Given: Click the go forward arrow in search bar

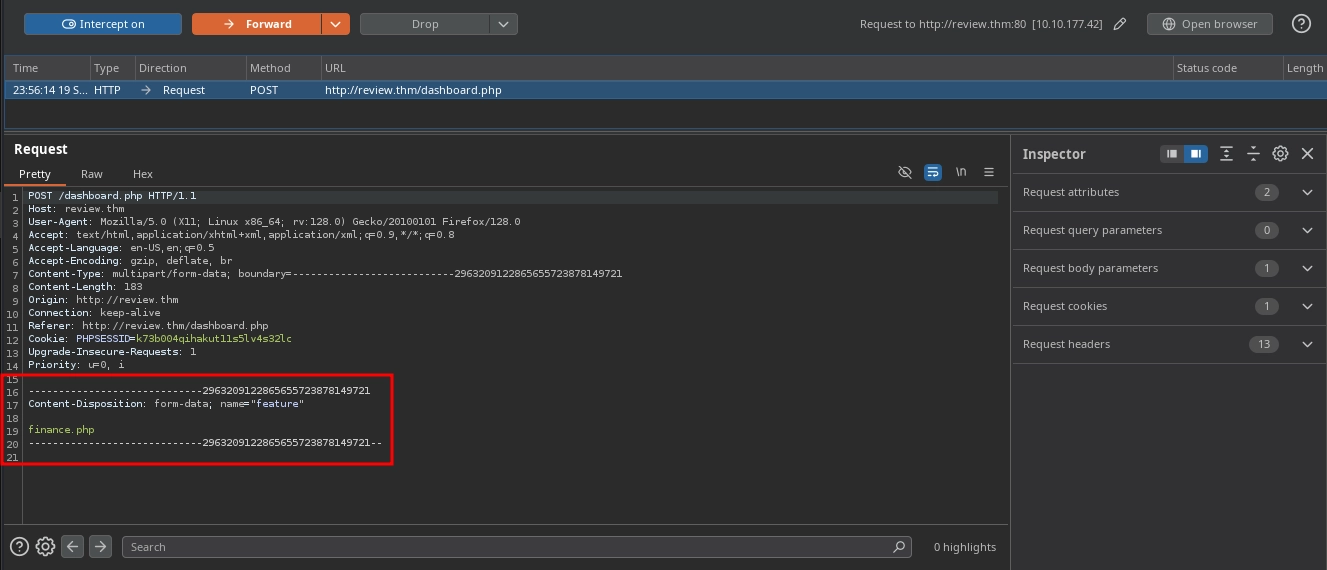Looking at the screenshot, I should [100, 546].
